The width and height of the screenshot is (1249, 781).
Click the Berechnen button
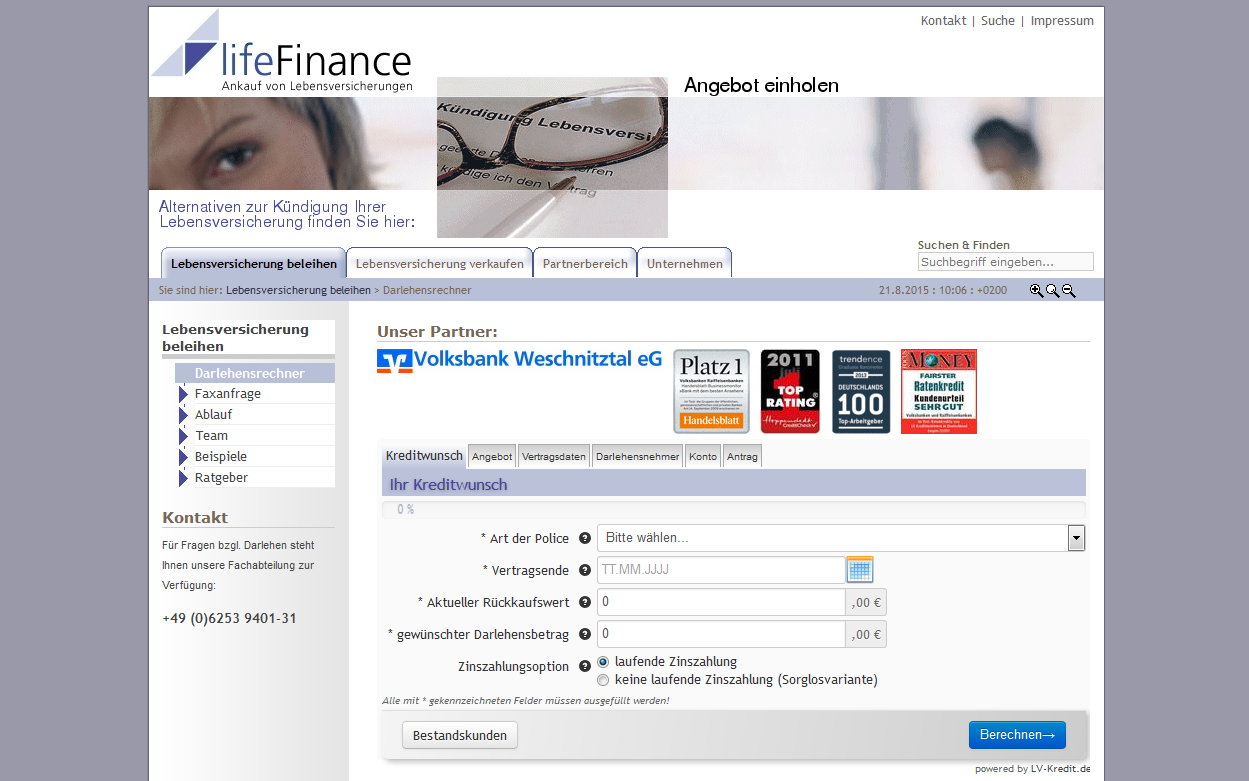pyautogui.click(x=1017, y=735)
